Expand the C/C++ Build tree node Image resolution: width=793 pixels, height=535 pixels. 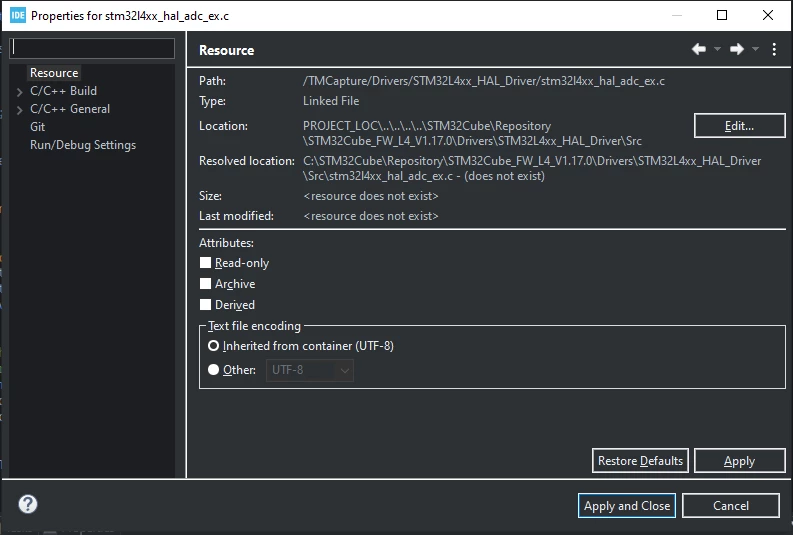(20, 92)
